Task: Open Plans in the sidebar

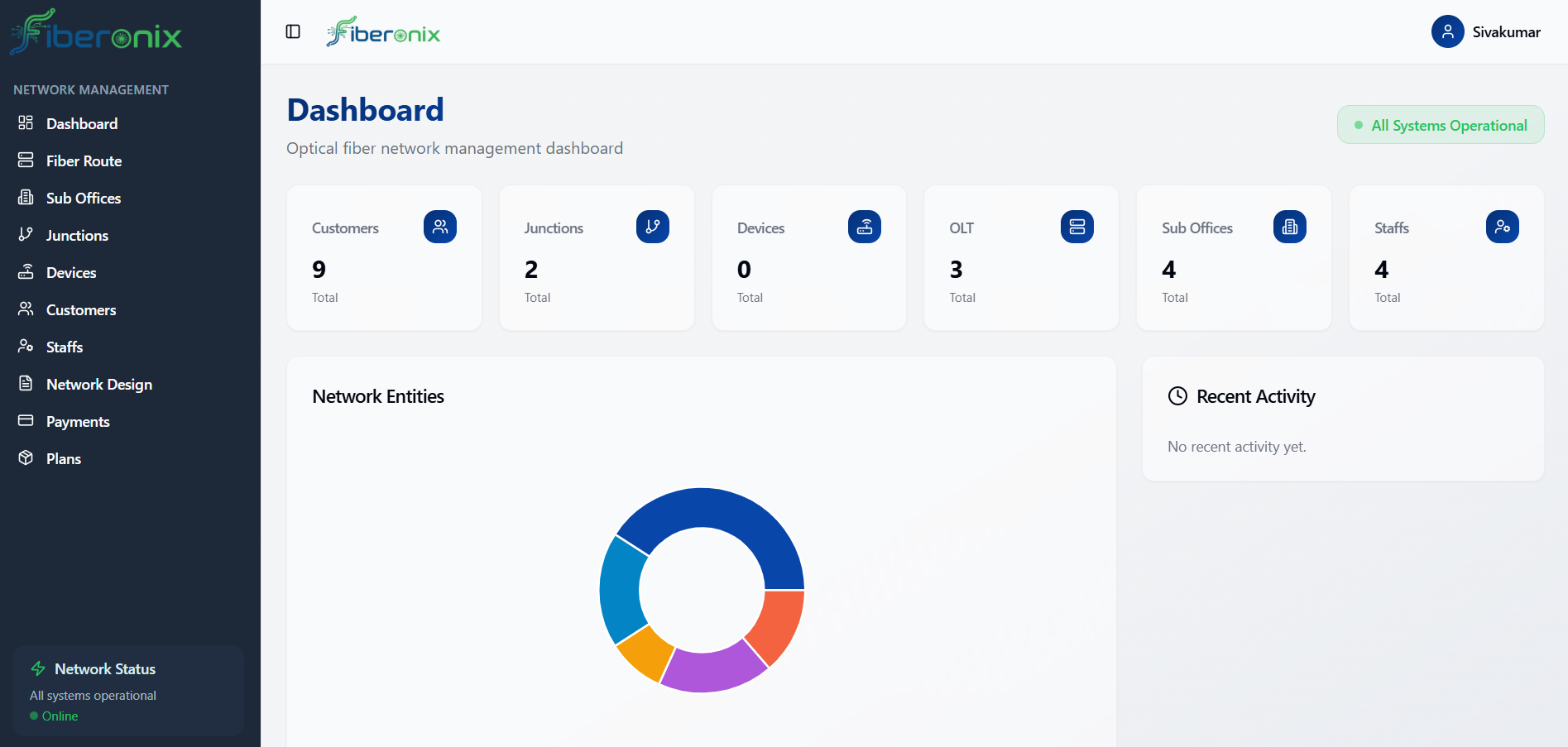Action: click(x=63, y=459)
